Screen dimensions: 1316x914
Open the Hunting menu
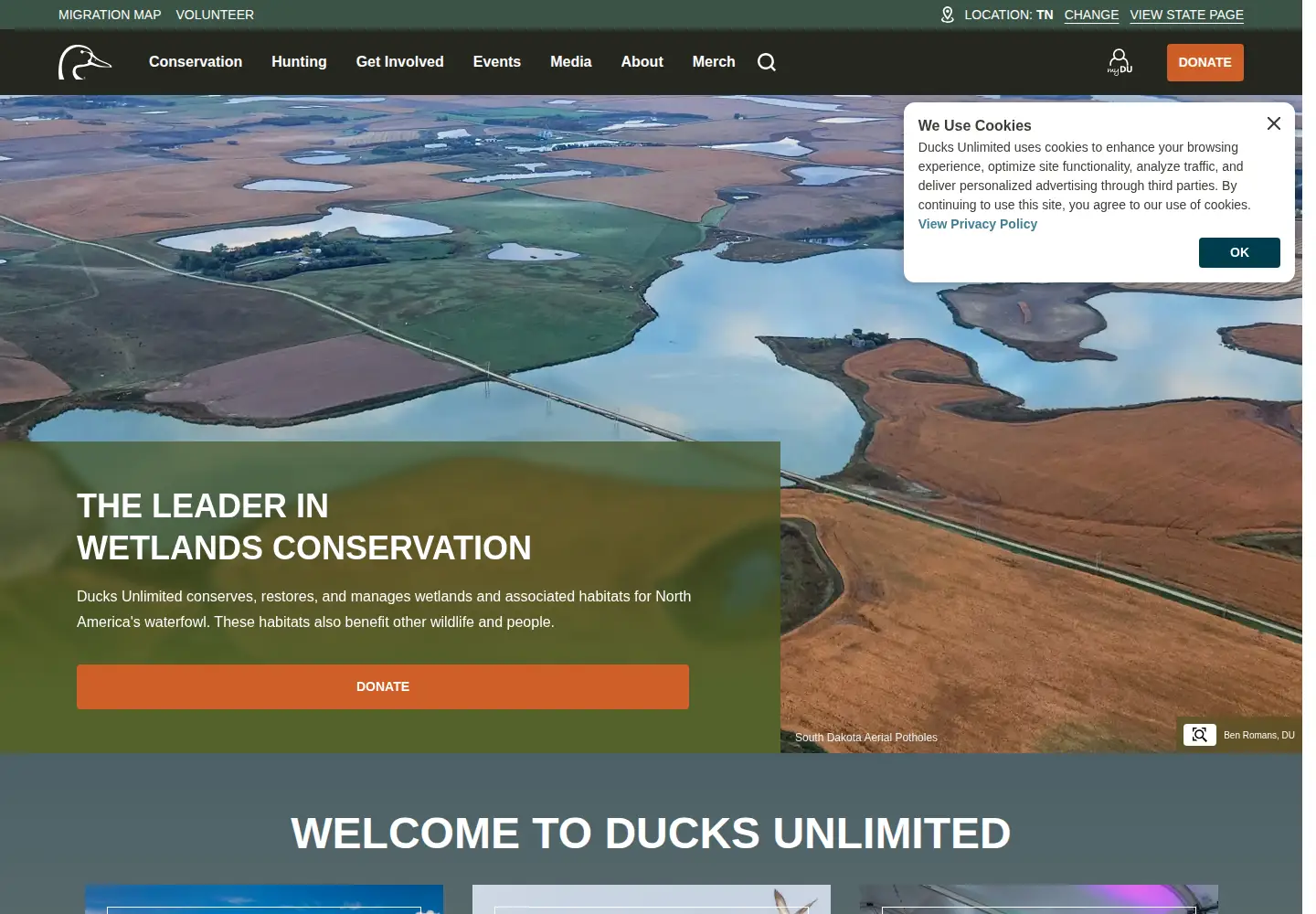[299, 62]
